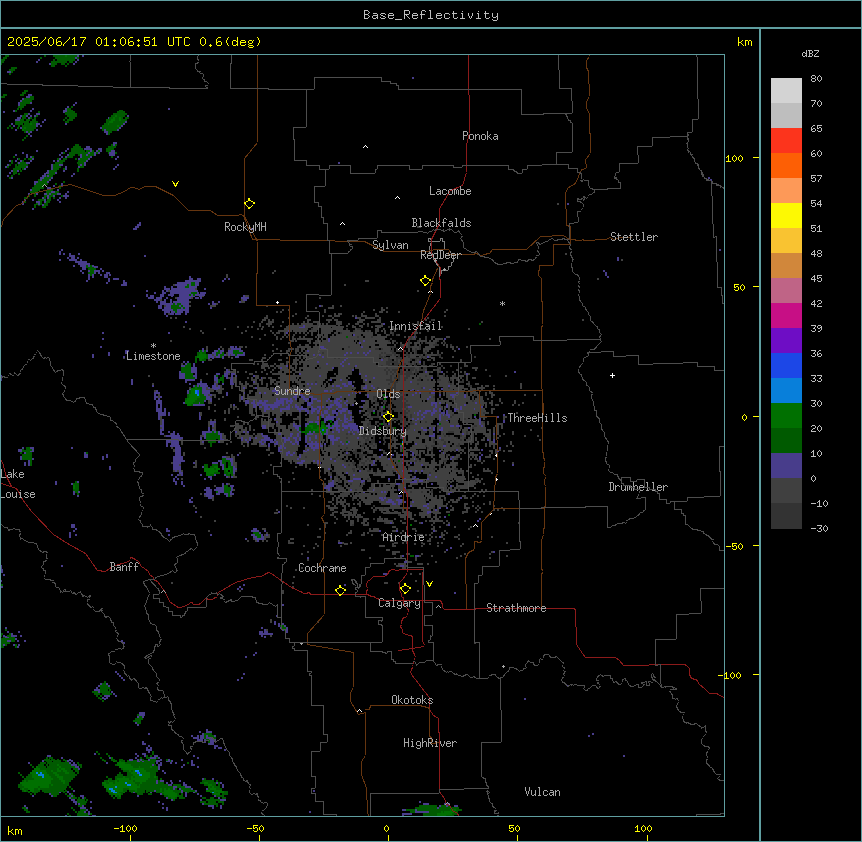Viewport: 862px width, 842px height.
Task: Select the ThreeHills label
Action: tap(537, 418)
